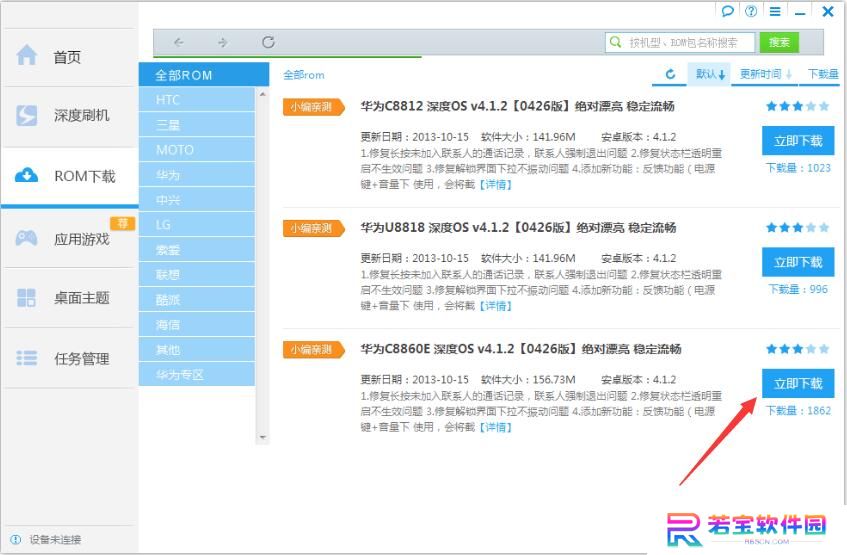
Task: Download the 华为C8860E ROM with 立即下载
Action: [798, 383]
